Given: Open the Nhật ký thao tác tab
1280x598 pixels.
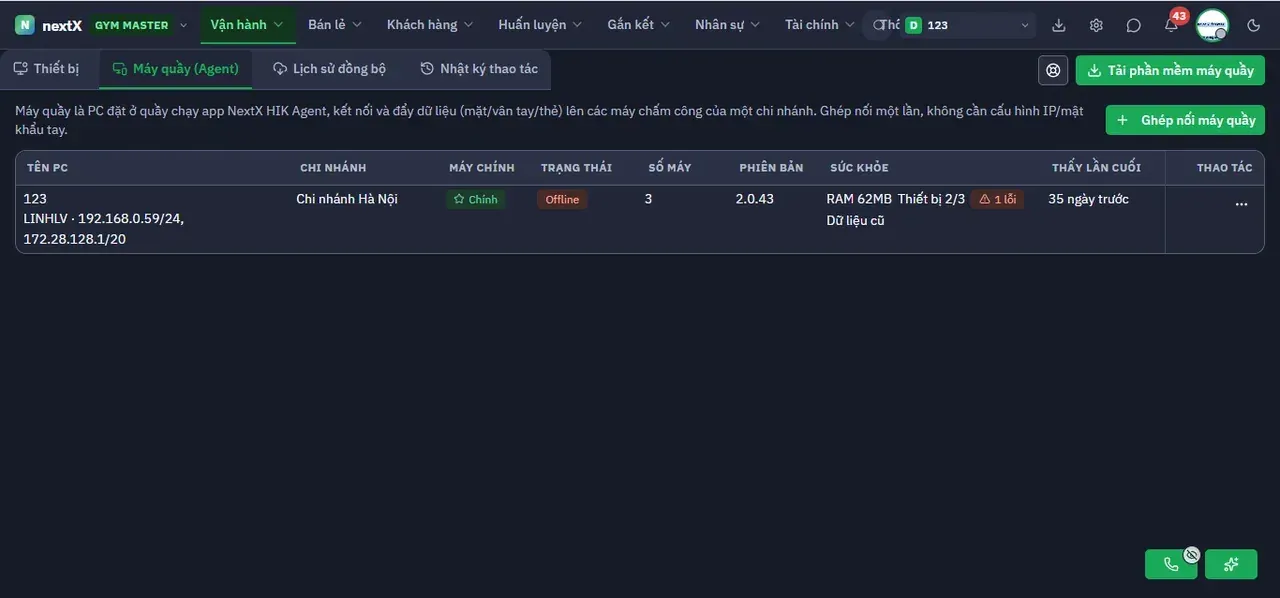Looking at the screenshot, I should click(x=480, y=69).
